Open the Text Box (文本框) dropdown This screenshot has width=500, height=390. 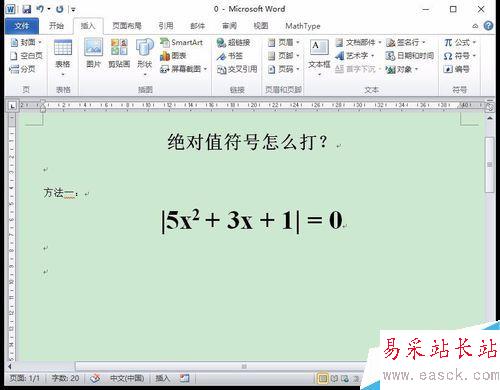pos(319,57)
